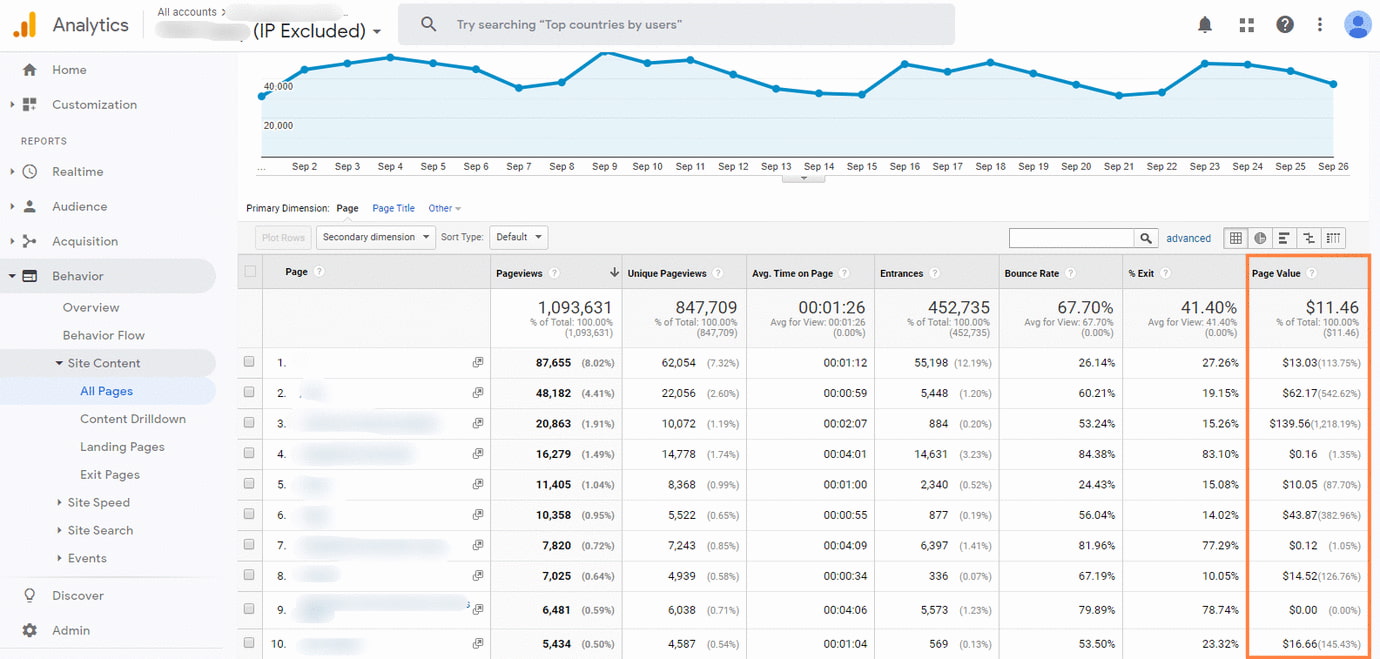Expand the Other dimension dropdown
1380x659 pixels.
(442, 208)
